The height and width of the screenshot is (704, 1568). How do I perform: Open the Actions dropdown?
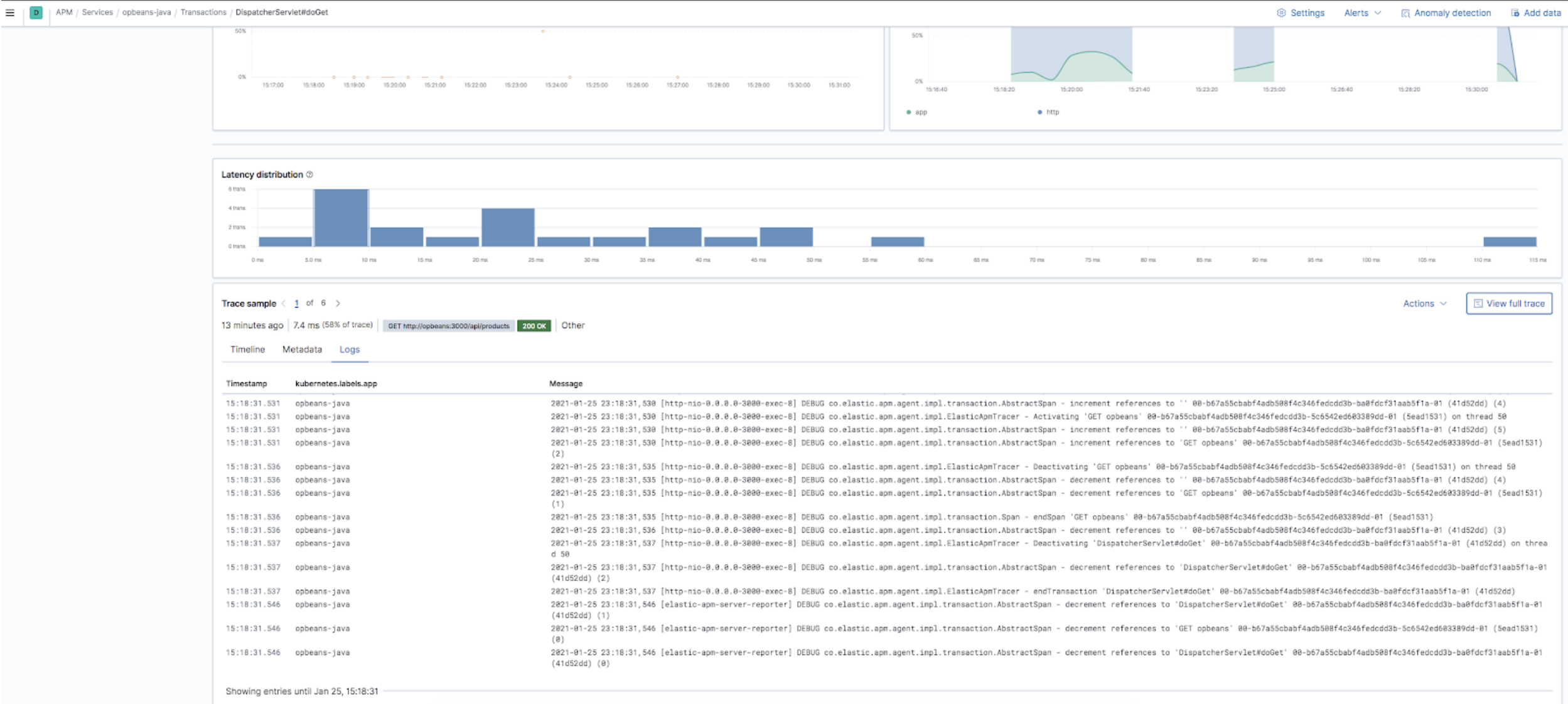coord(1424,303)
